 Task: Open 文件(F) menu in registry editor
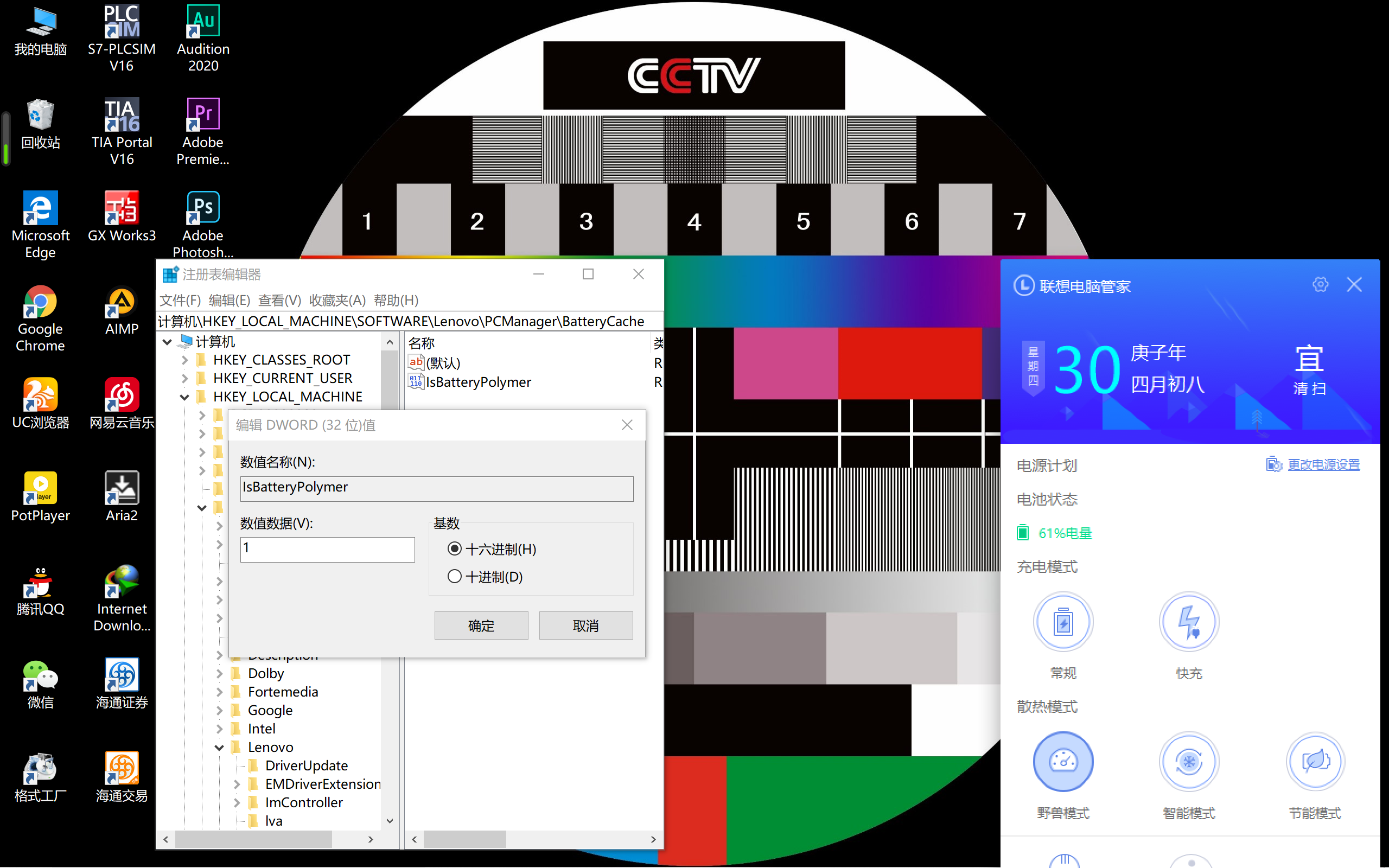(180, 300)
